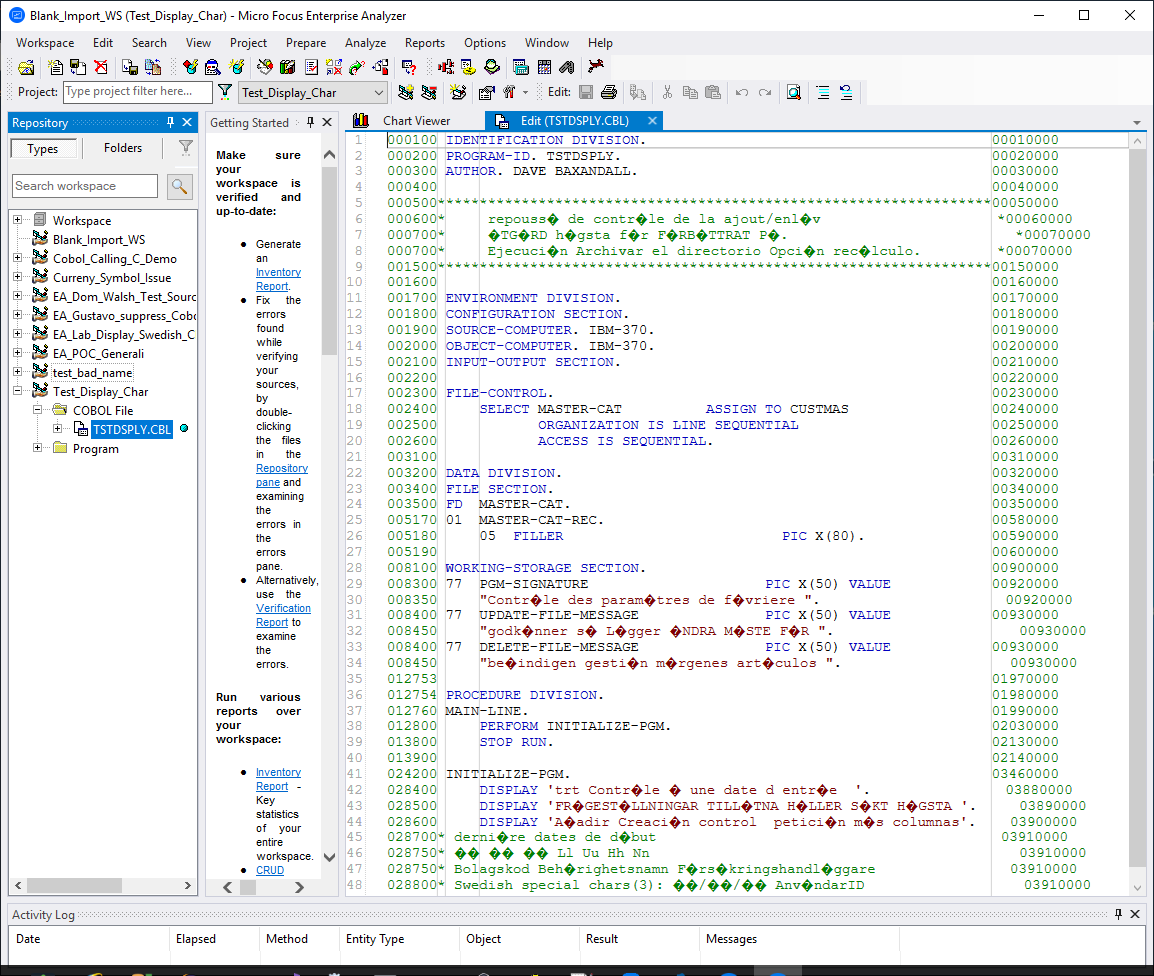
Task: Click the project filter funnel icon
Action: coord(226,92)
